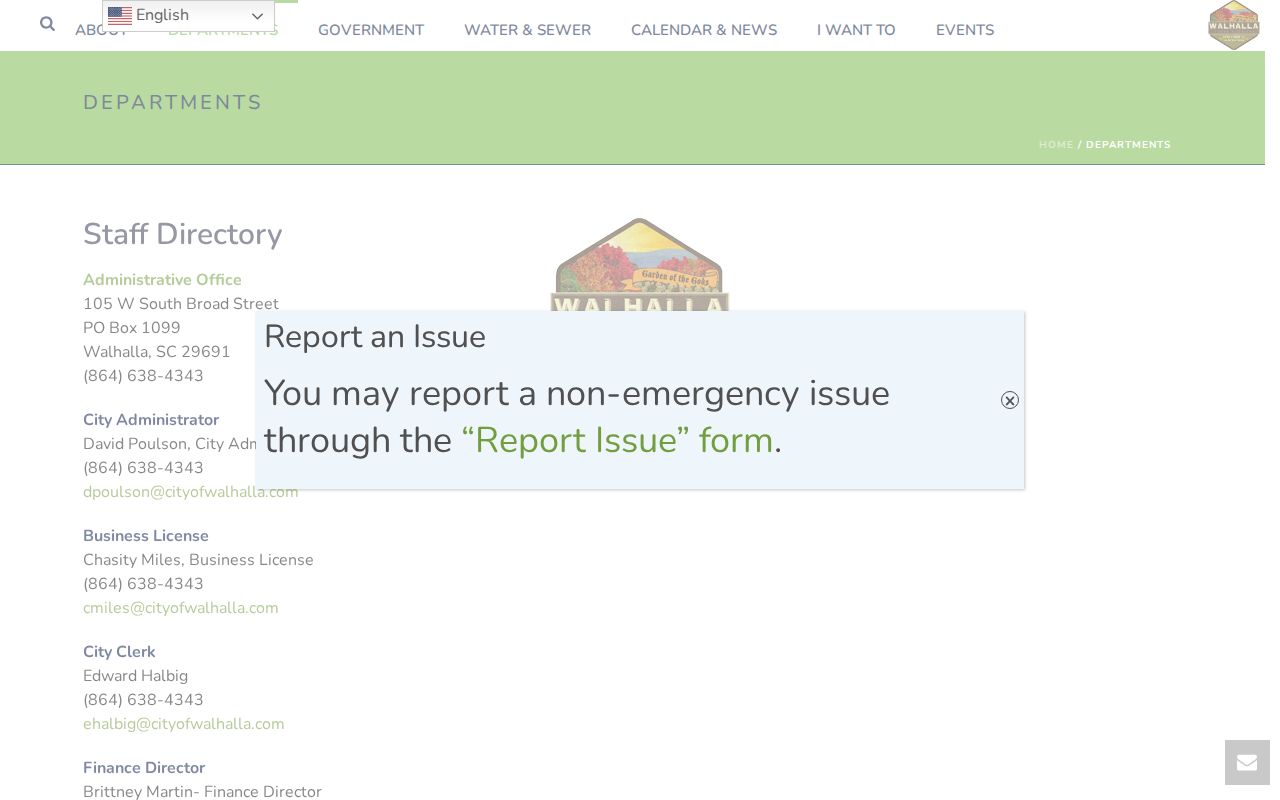Open the Water & Sewer menu
The height and width of the screenshot is (800, 1280).
click(x=527, y=30)
